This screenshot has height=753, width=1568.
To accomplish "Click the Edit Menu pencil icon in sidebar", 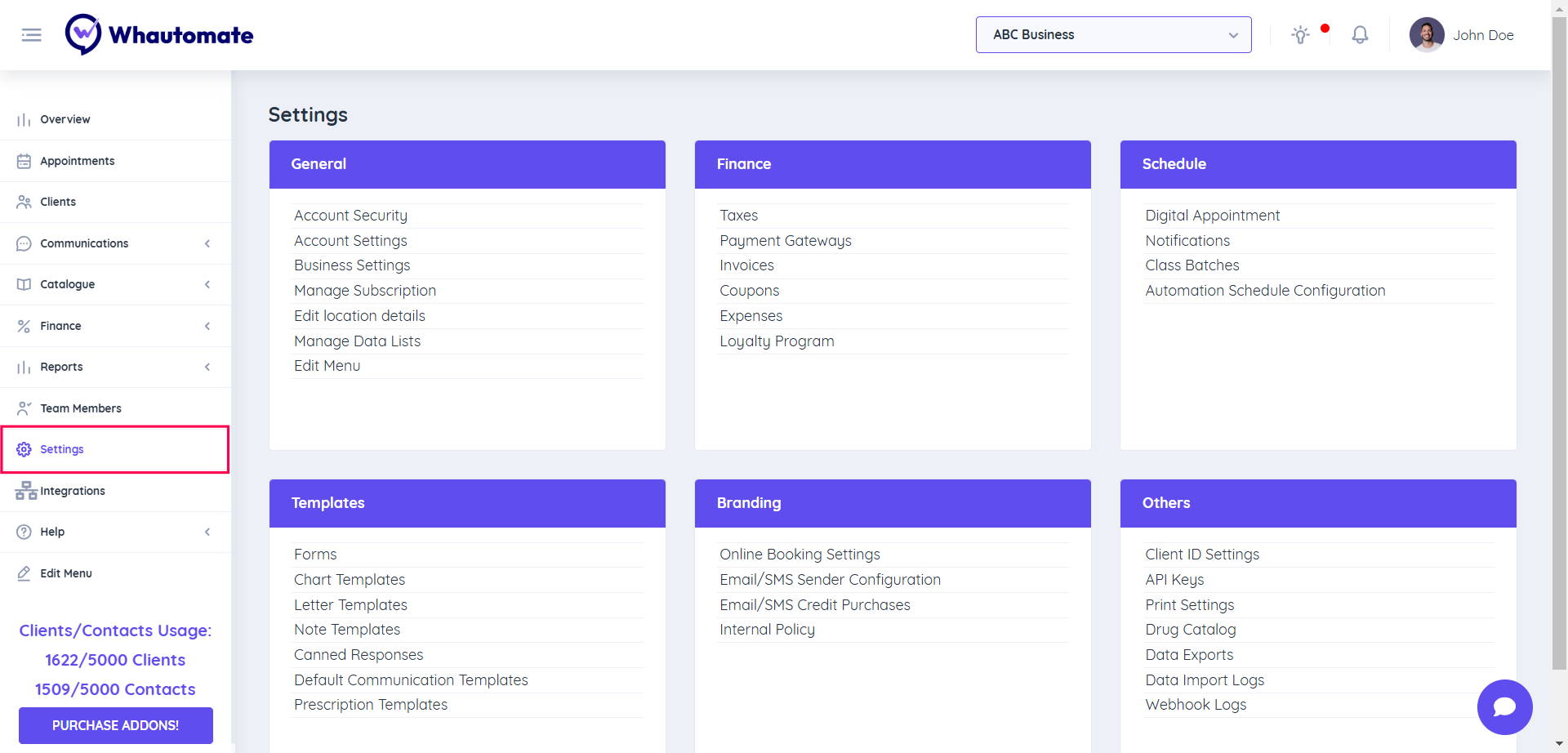I will pyautogui.click(x=24, y=573).
